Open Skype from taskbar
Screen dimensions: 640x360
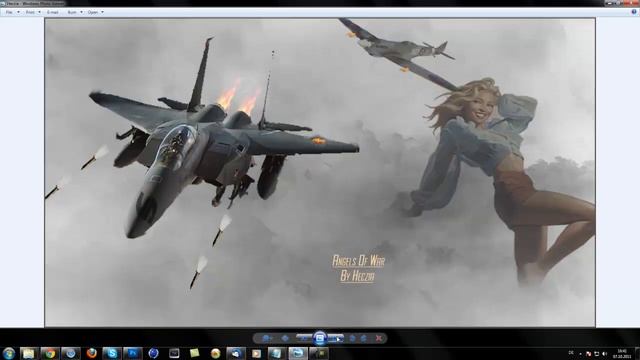click(112, 353)
